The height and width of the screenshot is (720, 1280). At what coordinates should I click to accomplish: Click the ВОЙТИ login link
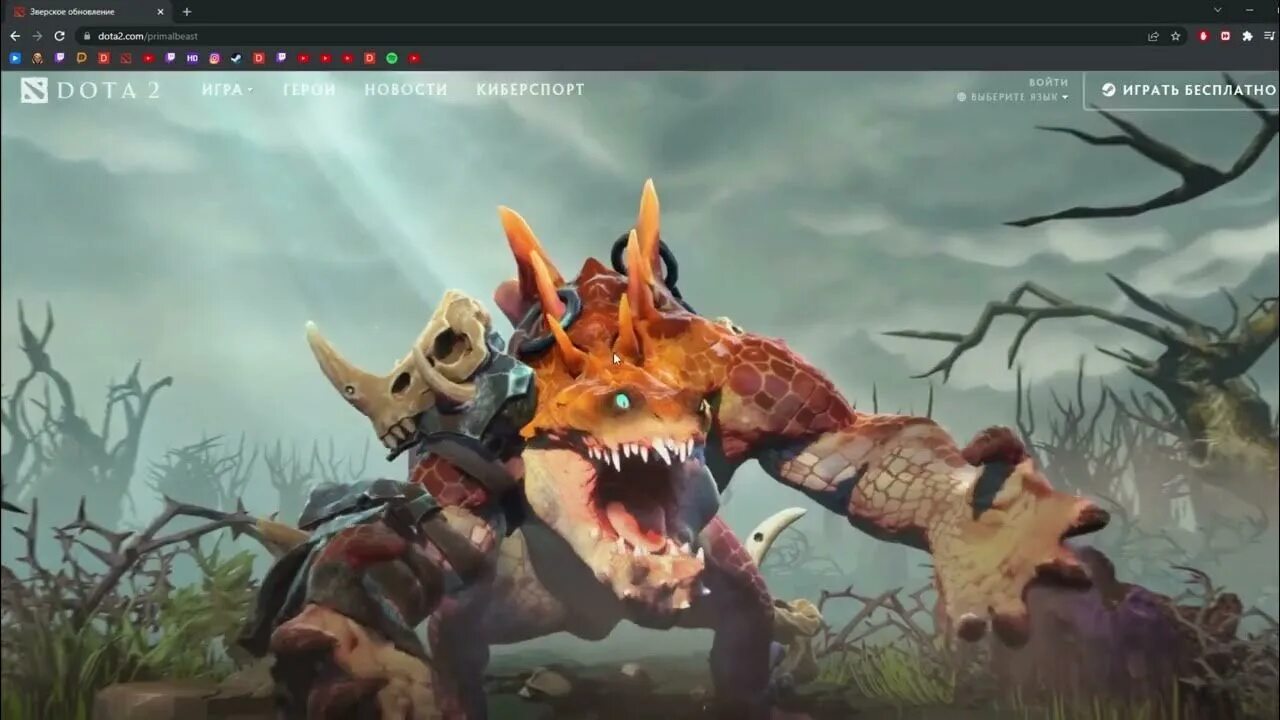pos(1049,82)
